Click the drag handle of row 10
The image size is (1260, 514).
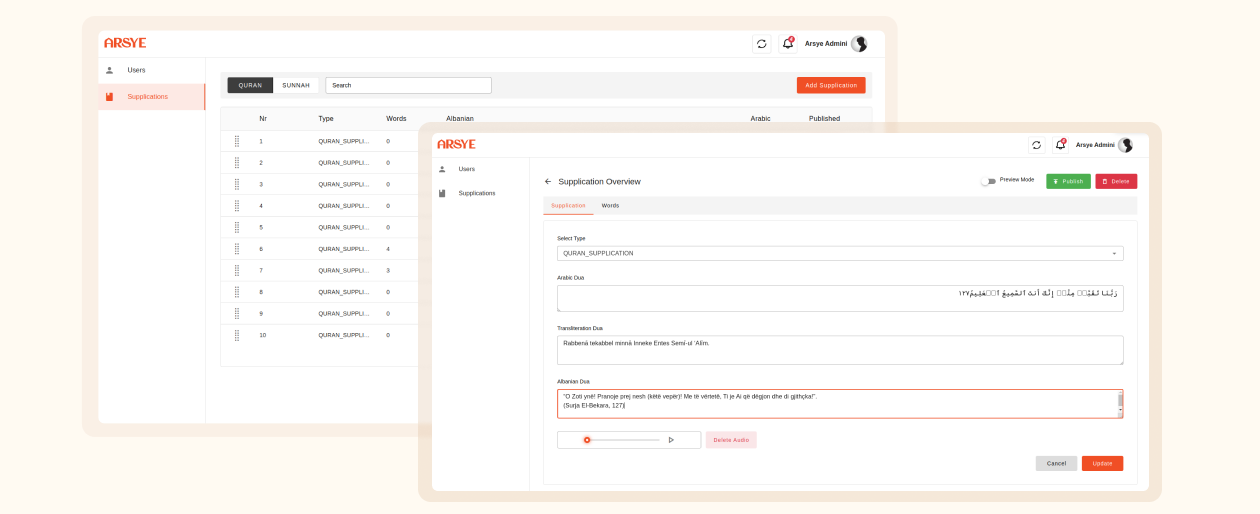point(237,335)
